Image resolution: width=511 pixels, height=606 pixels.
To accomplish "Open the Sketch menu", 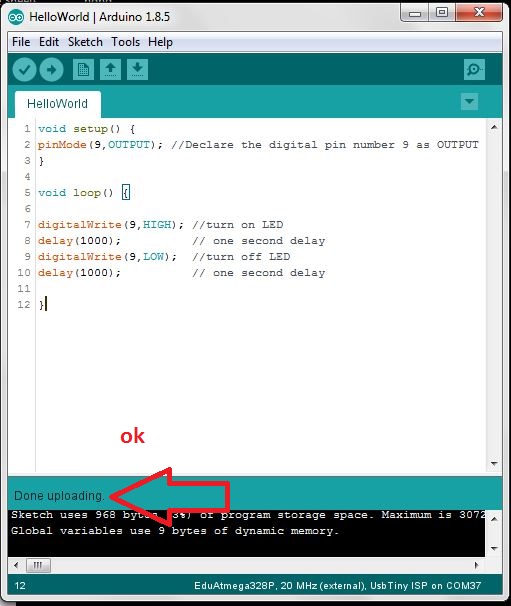I will pyautogui.click(x=85, y=42).
